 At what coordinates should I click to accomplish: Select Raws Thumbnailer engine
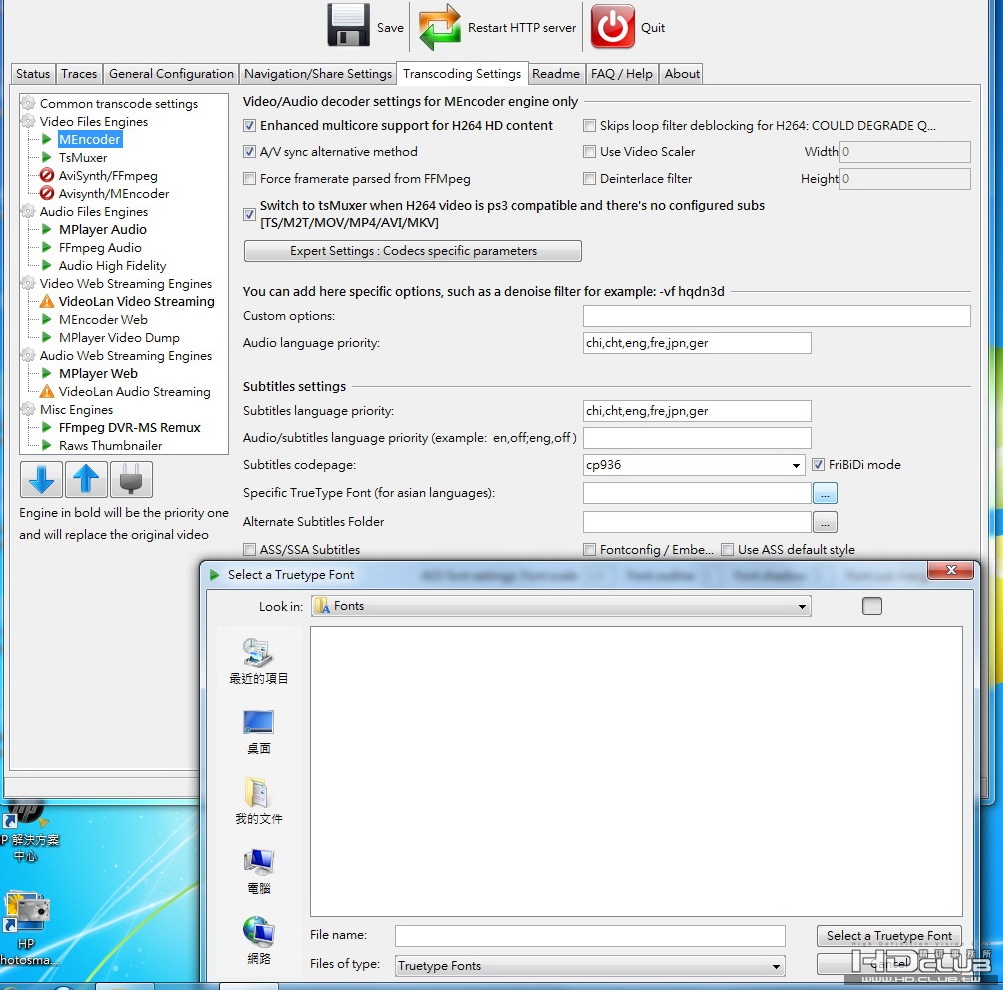(110, 445)
